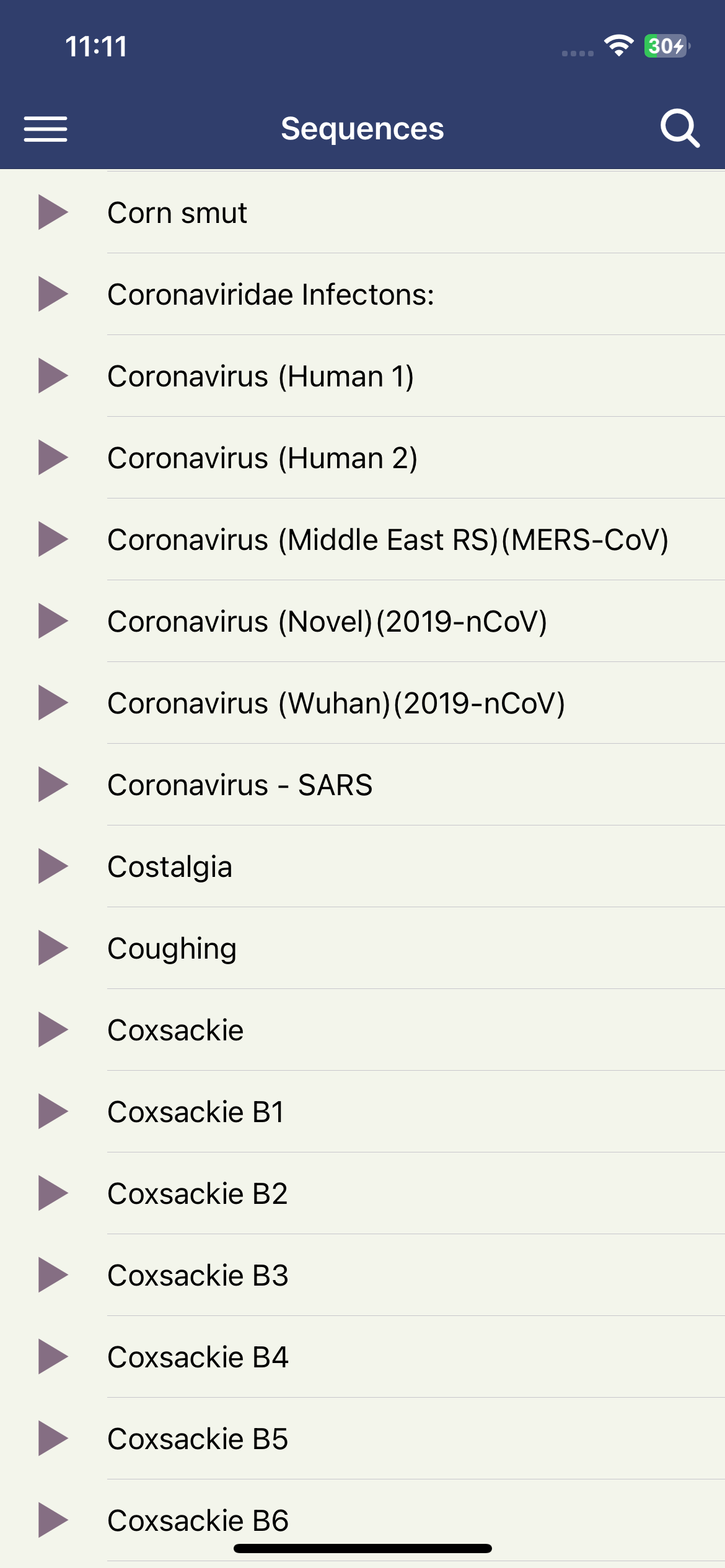Tap play arrow beside Coughing

53,948
